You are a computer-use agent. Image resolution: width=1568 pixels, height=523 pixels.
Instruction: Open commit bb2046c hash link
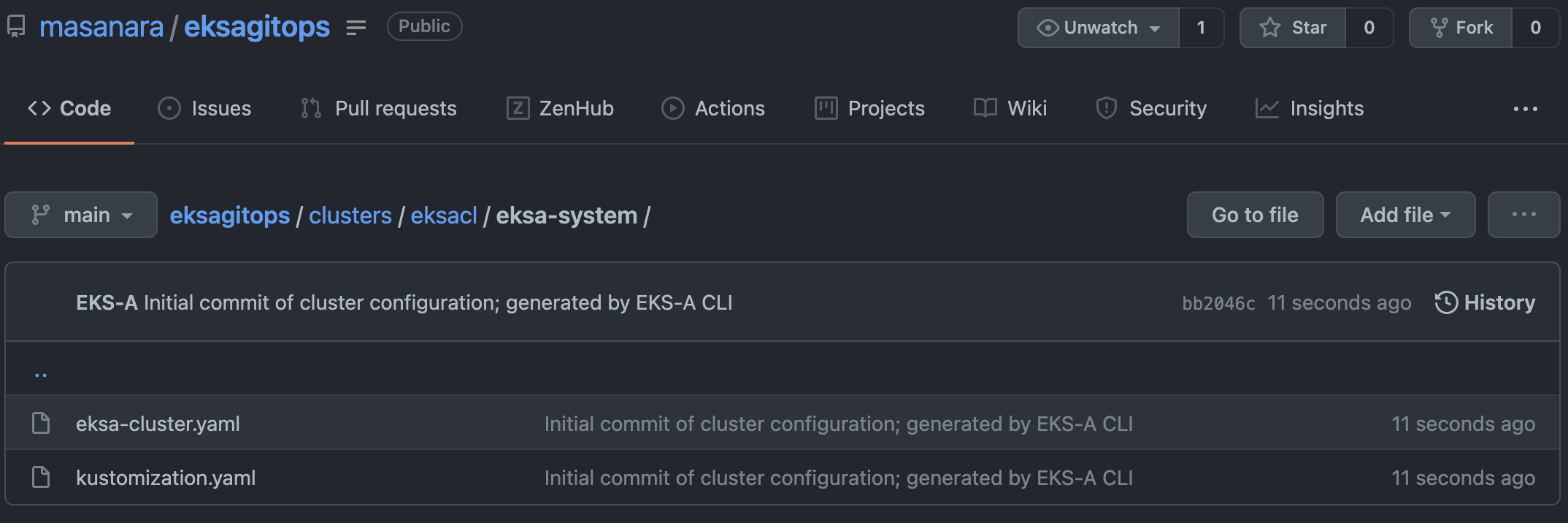coord(1218,303)
